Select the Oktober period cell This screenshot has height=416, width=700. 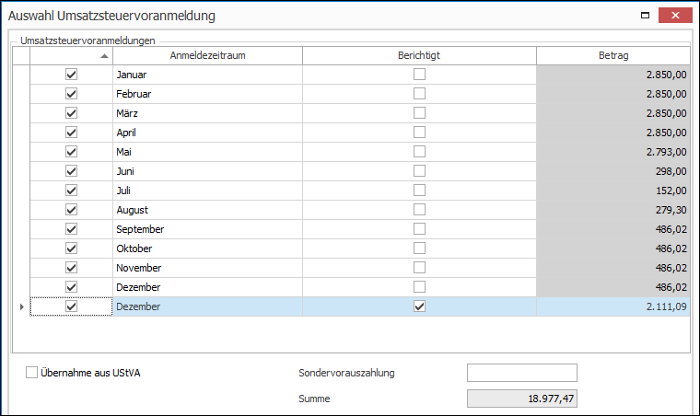208,249
